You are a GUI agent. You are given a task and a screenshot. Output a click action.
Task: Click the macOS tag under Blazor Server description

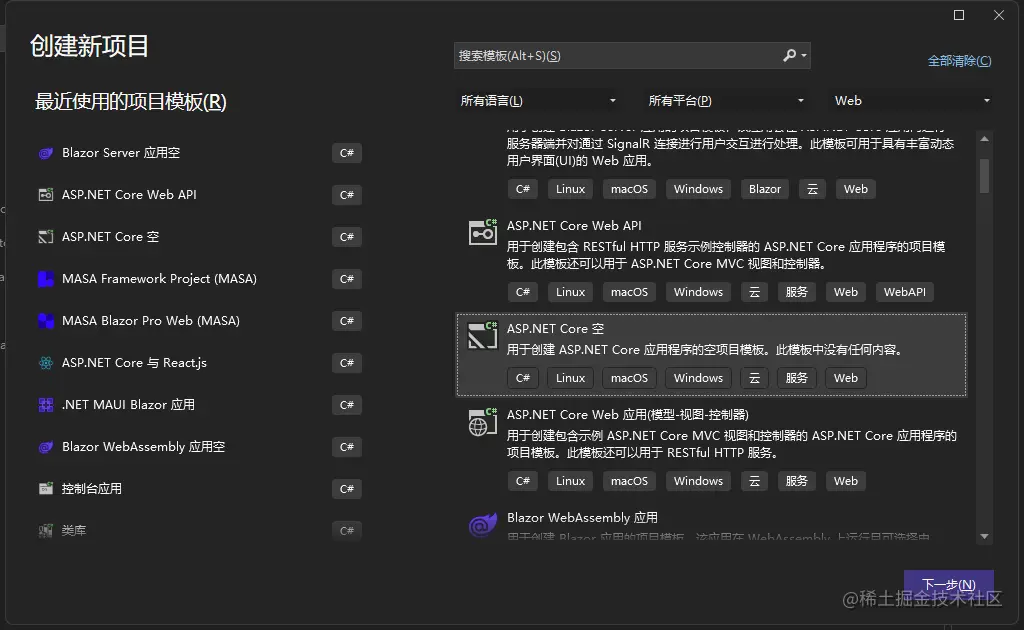630,189
